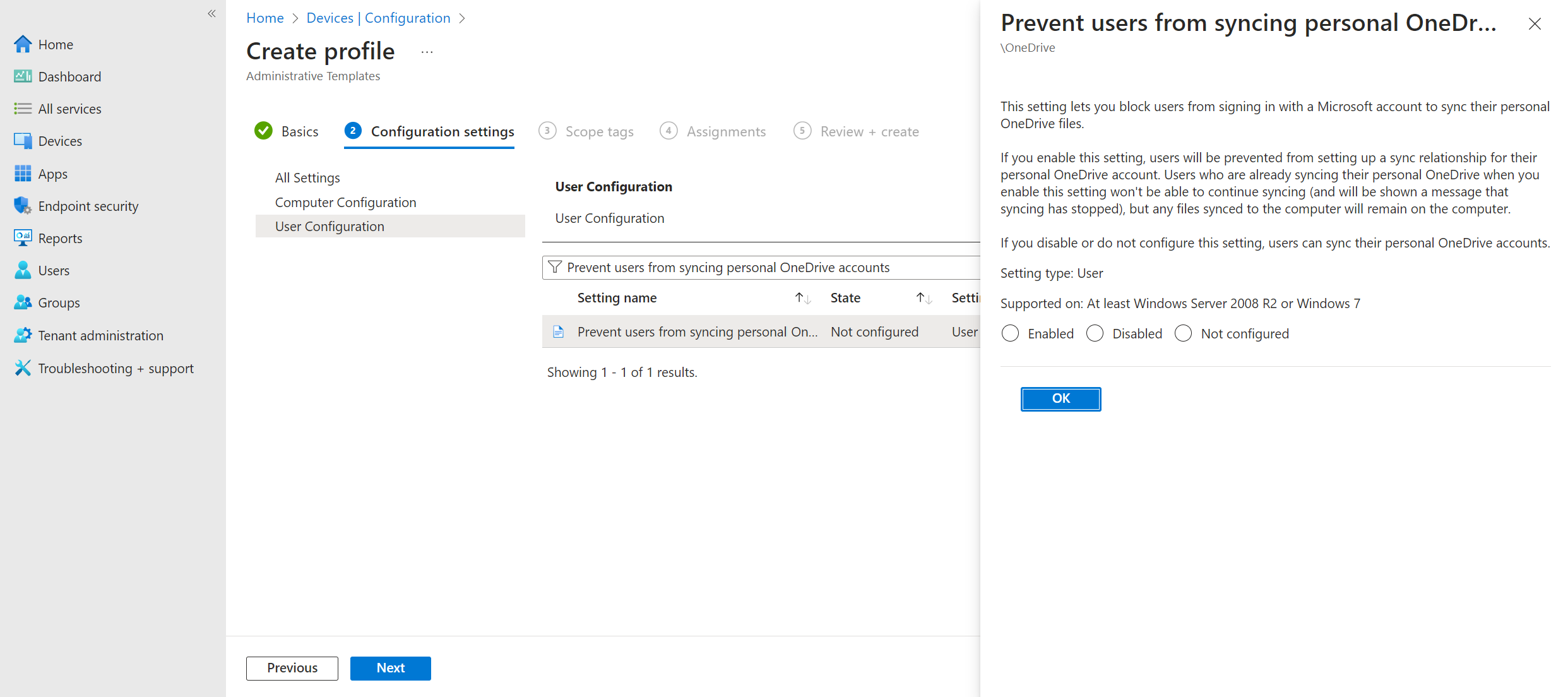Viewport: 1568px width, 697px height.
Task: Click the Reports icon in sidebar
Action: (x=23, y=238)
